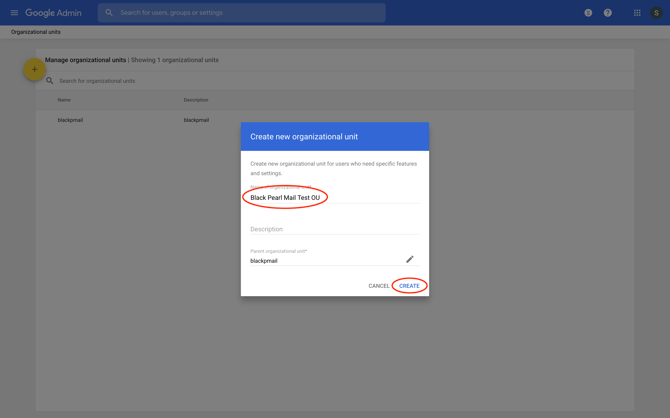Image resolution: width=670 pixels, height=418 pixels.
Task: Edit parent organizational unit pencil icon
Action: (409, 259)
